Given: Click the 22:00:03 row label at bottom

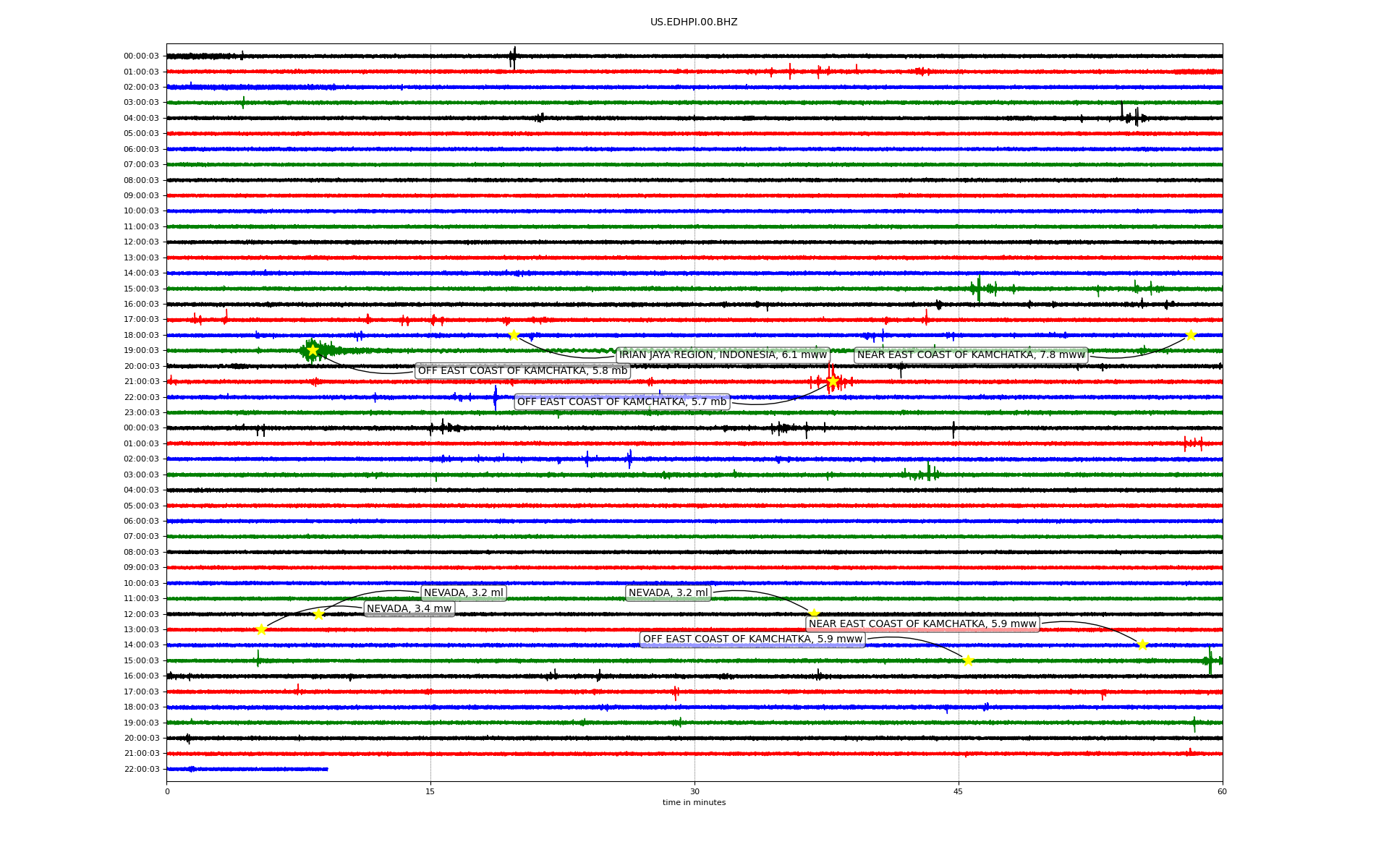Looking at the screenshot, I should coord(141,769).
